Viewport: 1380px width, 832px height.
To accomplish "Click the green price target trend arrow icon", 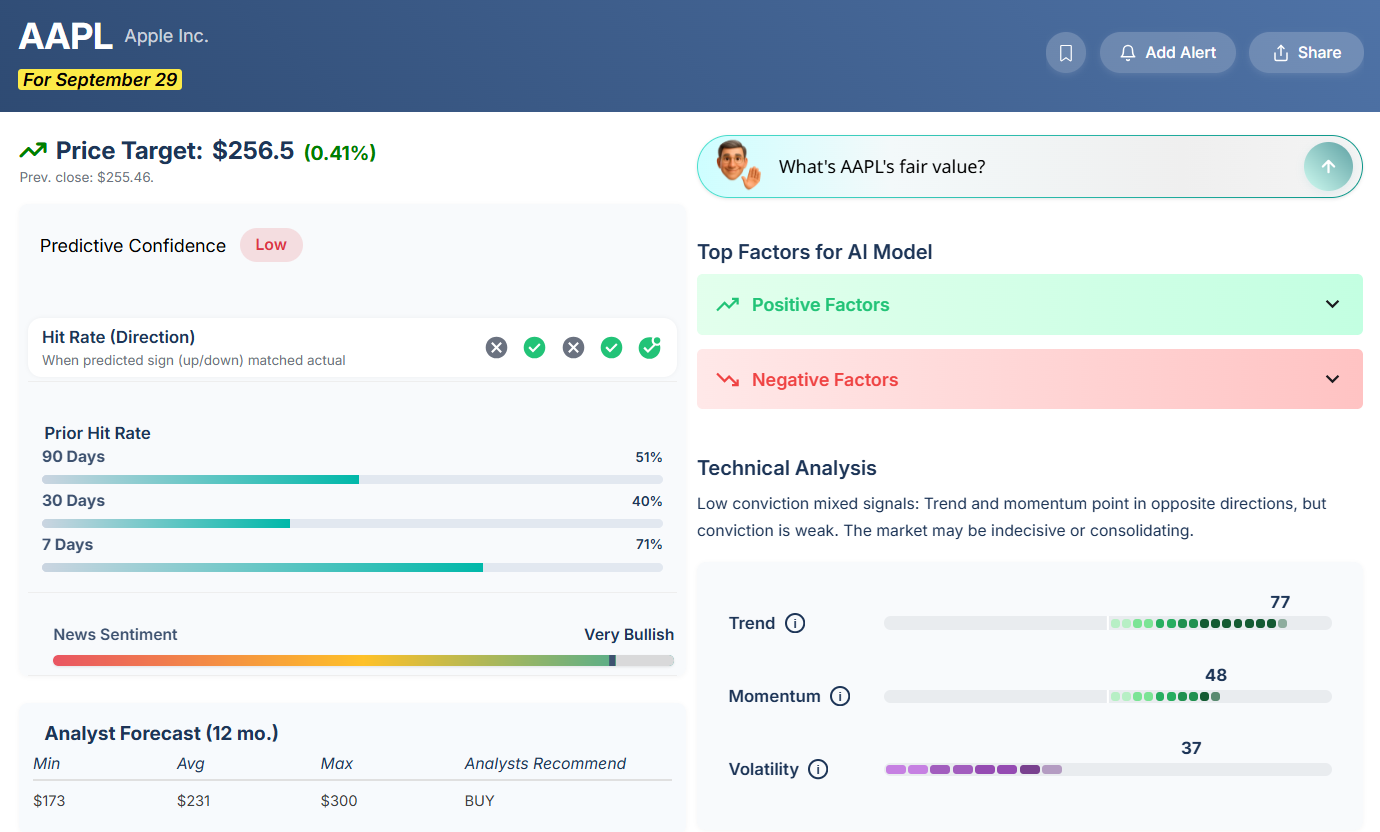I will (33, 151).
